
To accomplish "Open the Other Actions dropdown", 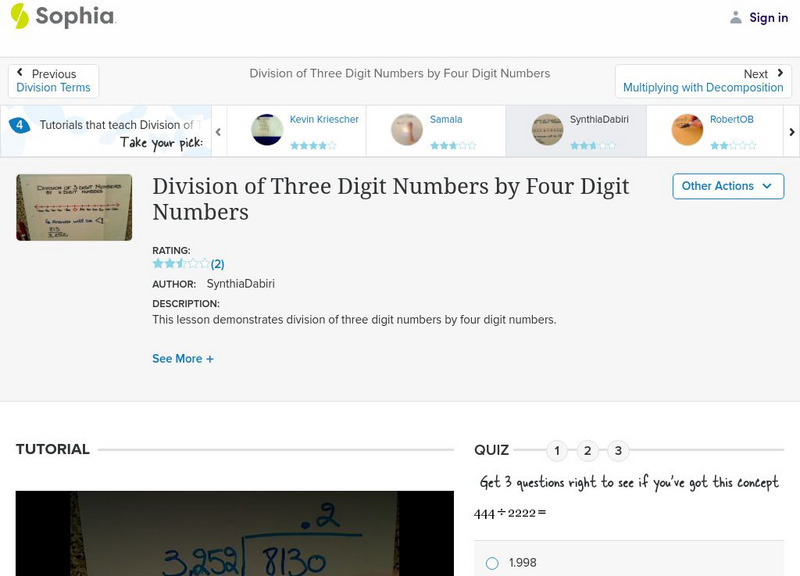I will [x=727, y=186].
